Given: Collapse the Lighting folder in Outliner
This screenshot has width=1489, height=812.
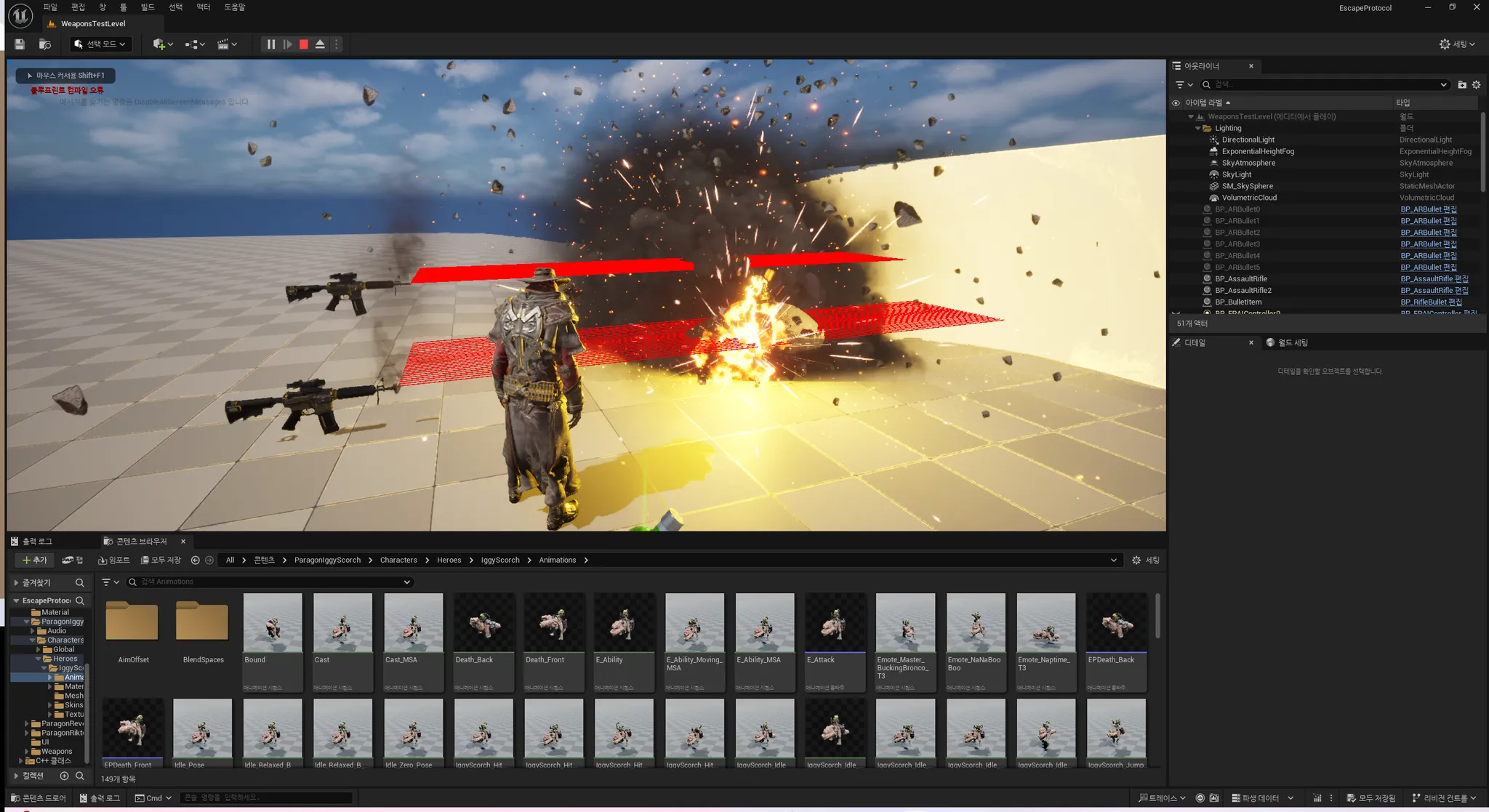Looking at the screenshot, I should (x=1197, y=128).
